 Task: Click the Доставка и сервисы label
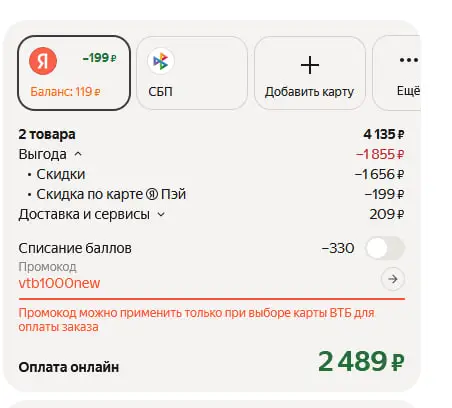[84, 214]
